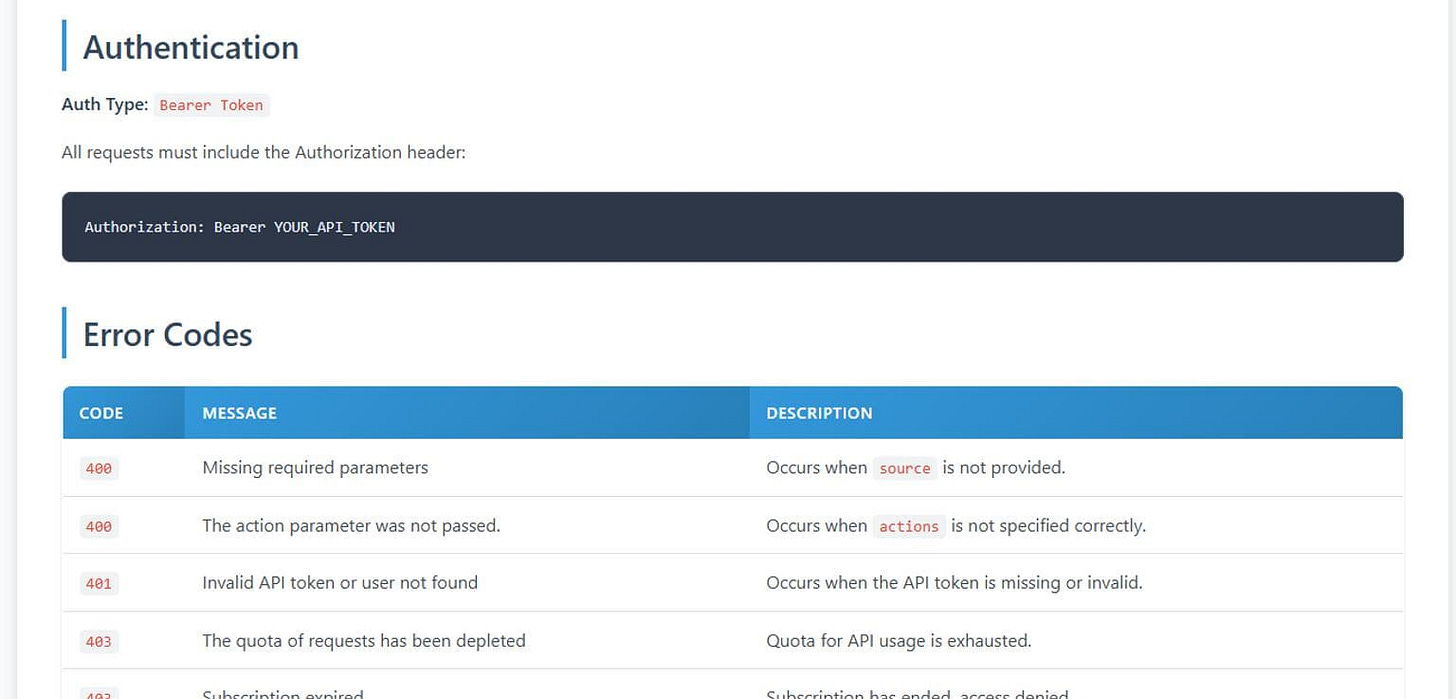Click the CODE column header
Image resolution: width=1456 pixels, height=699 pixels.
pyautogui.click(x=101, y=413)
